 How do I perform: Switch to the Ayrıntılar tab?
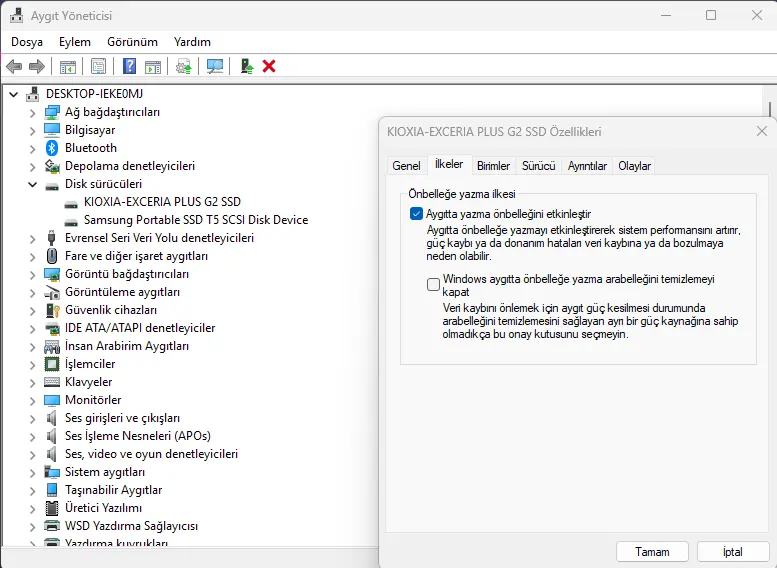click(x=587, y=166)
